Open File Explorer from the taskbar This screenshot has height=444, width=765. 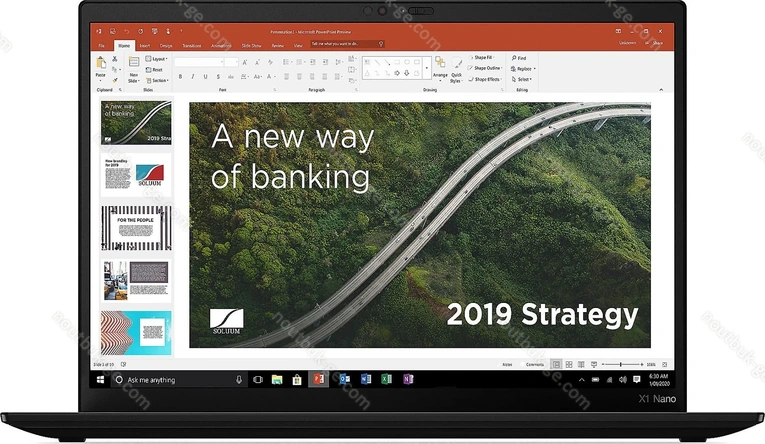click(276, 379)
